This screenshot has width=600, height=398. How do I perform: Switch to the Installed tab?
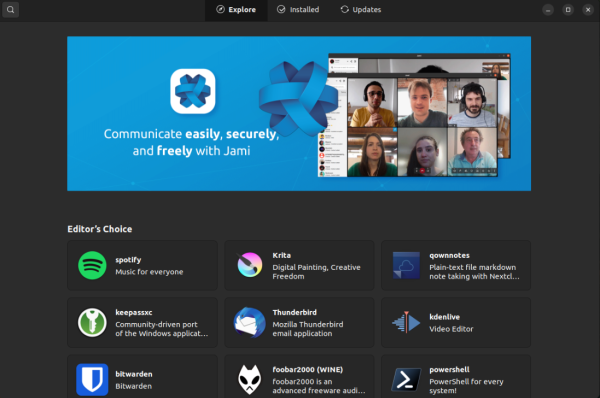click(x=298, y=10)
